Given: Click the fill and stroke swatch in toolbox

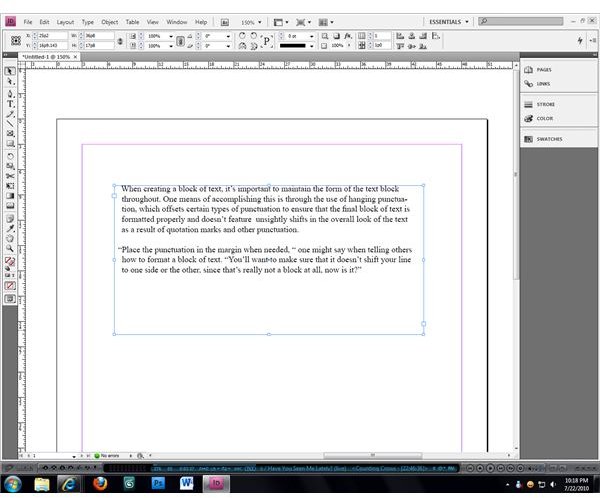Looking at the screenshot, I should point(10,261).
